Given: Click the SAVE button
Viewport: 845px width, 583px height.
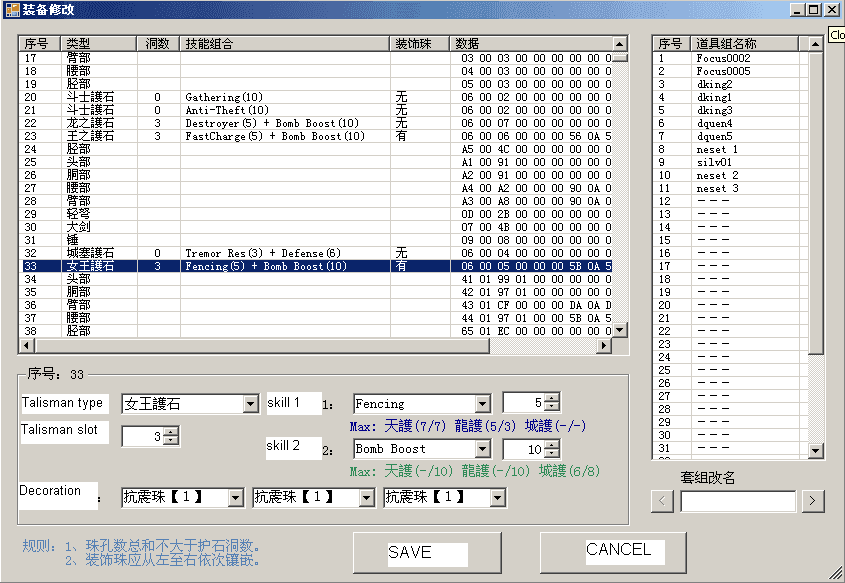Looking at the screenshot, I should pyautogui.click(x=427, y=553).
